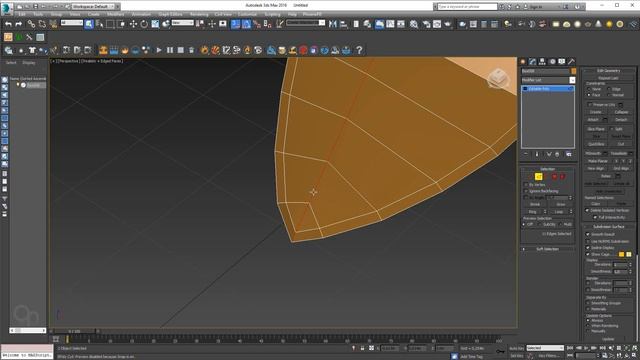
Task: Select the Multi preview selection radio
Action: 560,224
